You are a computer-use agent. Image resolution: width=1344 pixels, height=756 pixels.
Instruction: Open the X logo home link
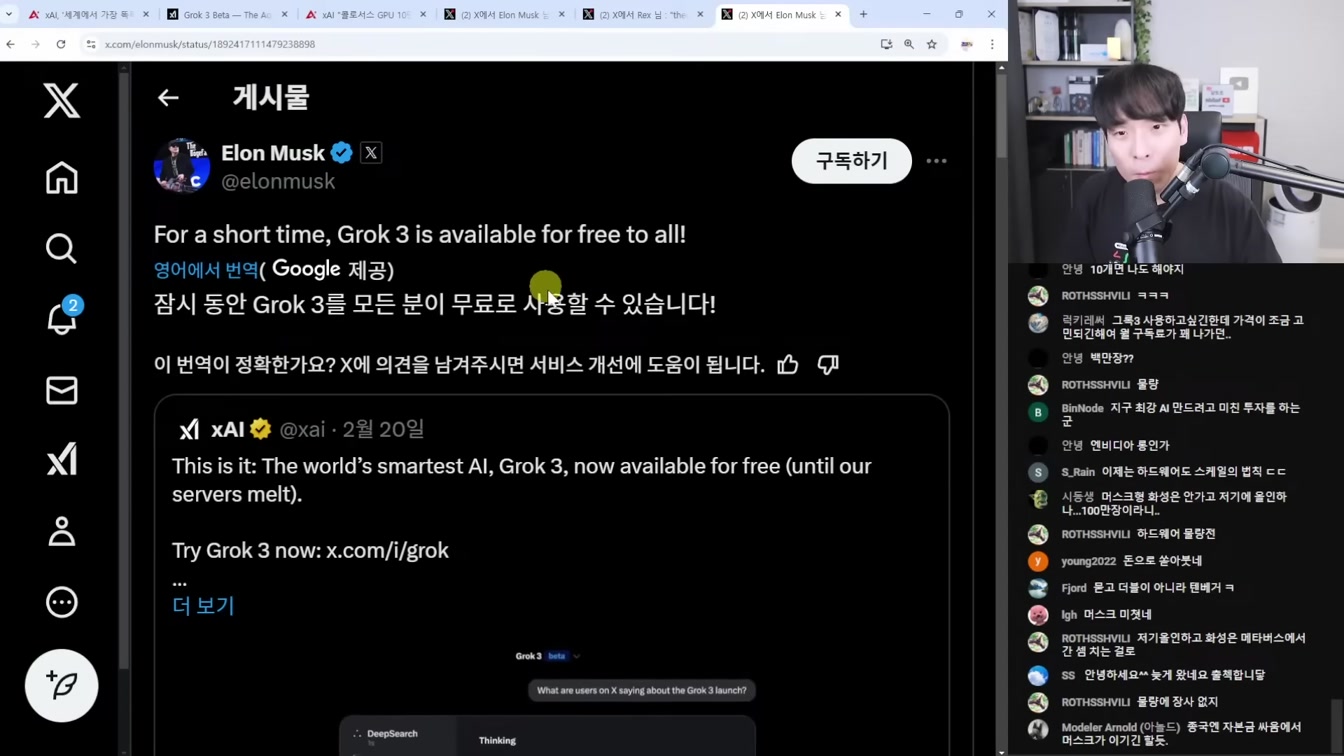(x=61, y=101)
